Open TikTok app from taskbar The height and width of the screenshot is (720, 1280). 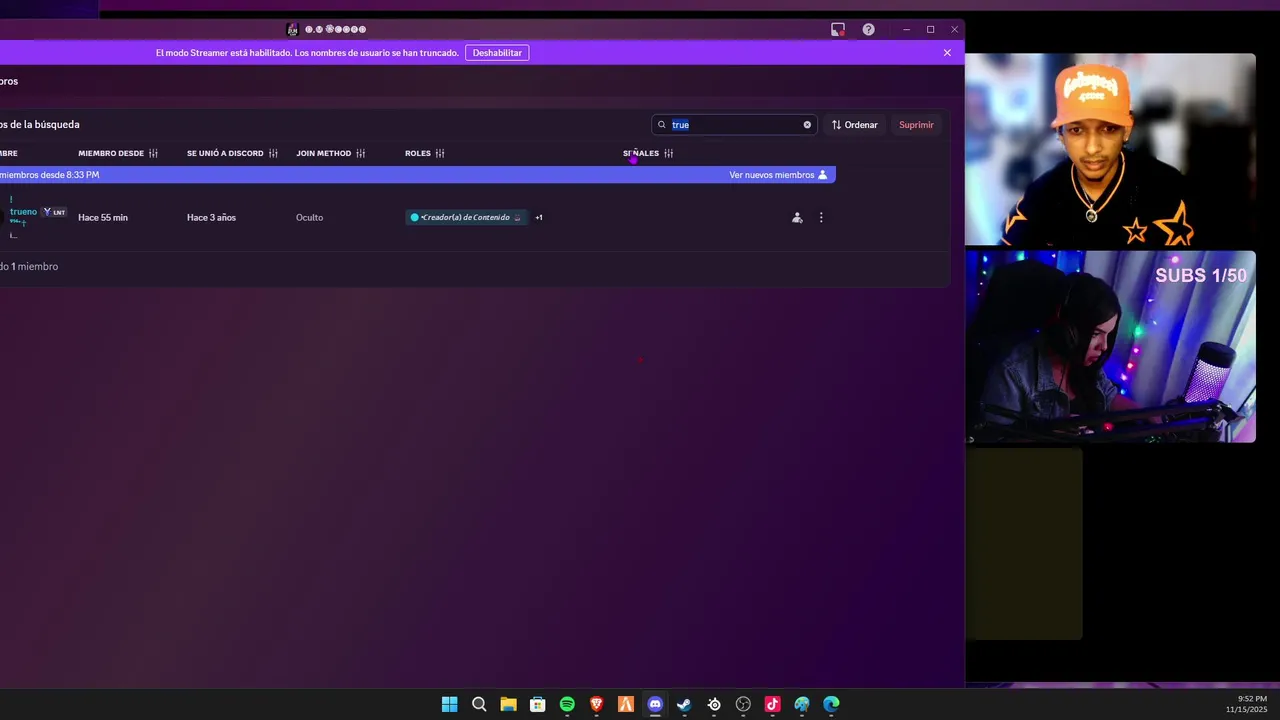pos(772,704)
